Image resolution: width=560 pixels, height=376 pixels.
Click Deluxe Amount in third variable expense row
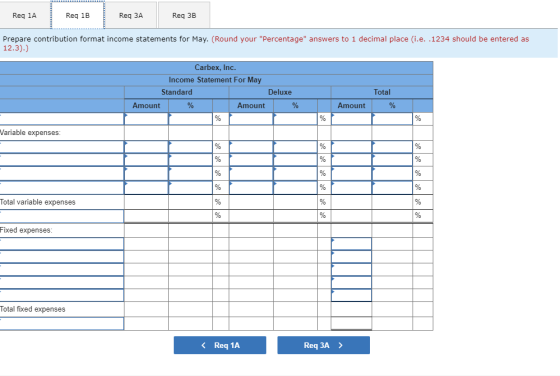251,174
